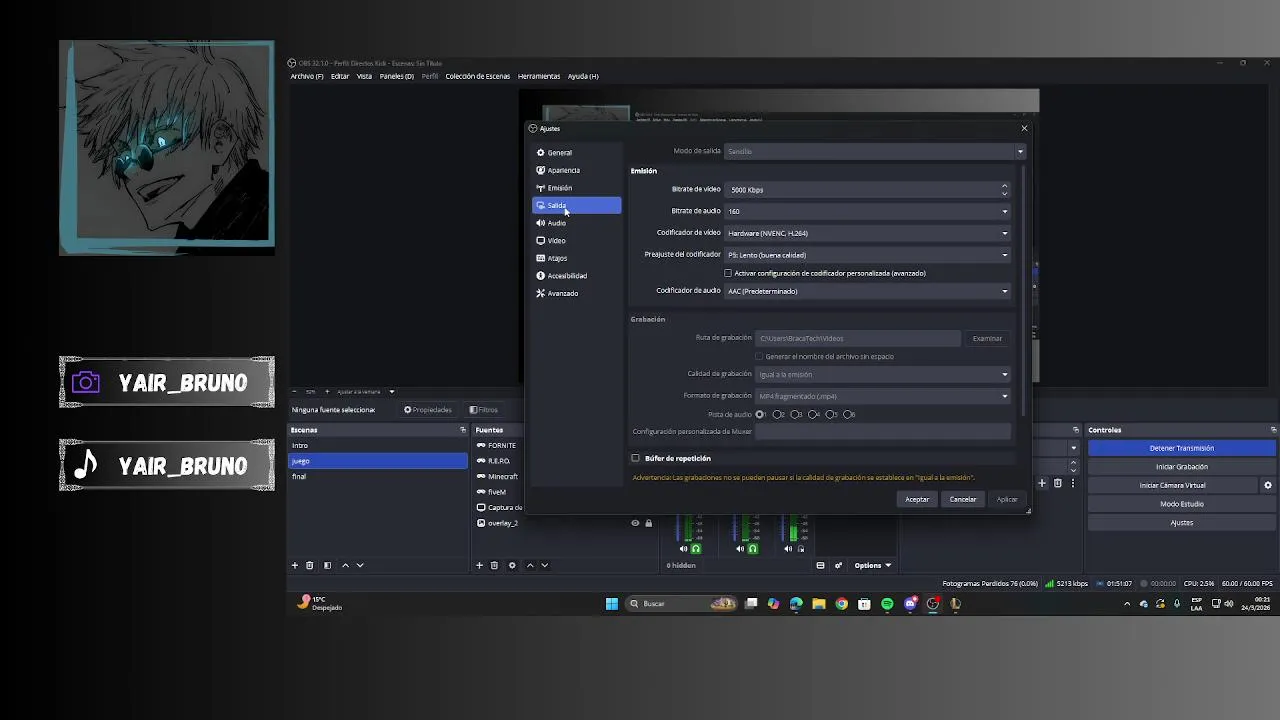
Task: Select the Salida settings section
Action: (576, 205)
